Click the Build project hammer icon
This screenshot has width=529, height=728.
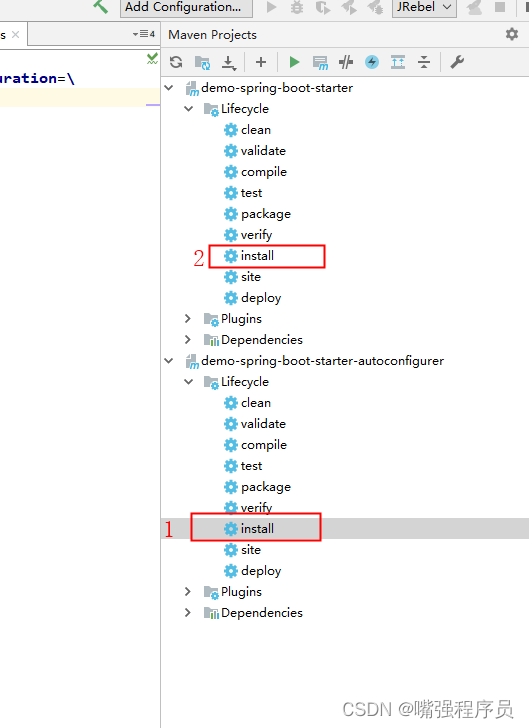100,6
